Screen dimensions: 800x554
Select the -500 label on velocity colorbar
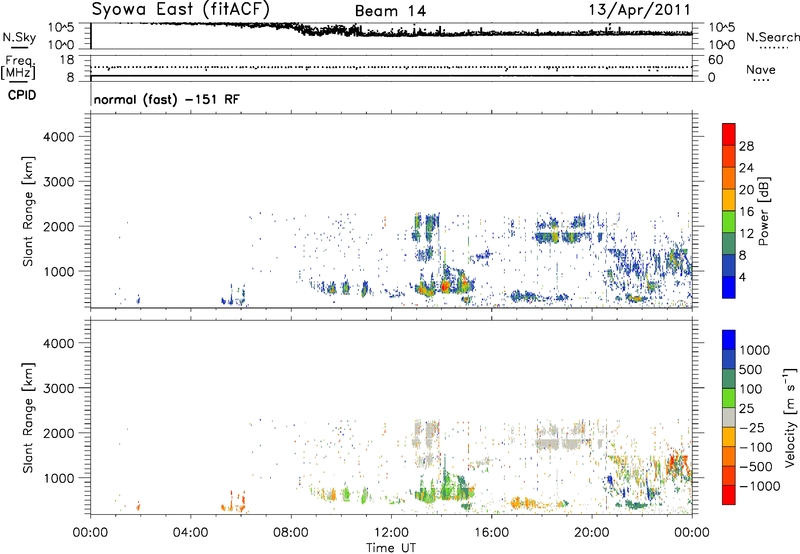756,467
